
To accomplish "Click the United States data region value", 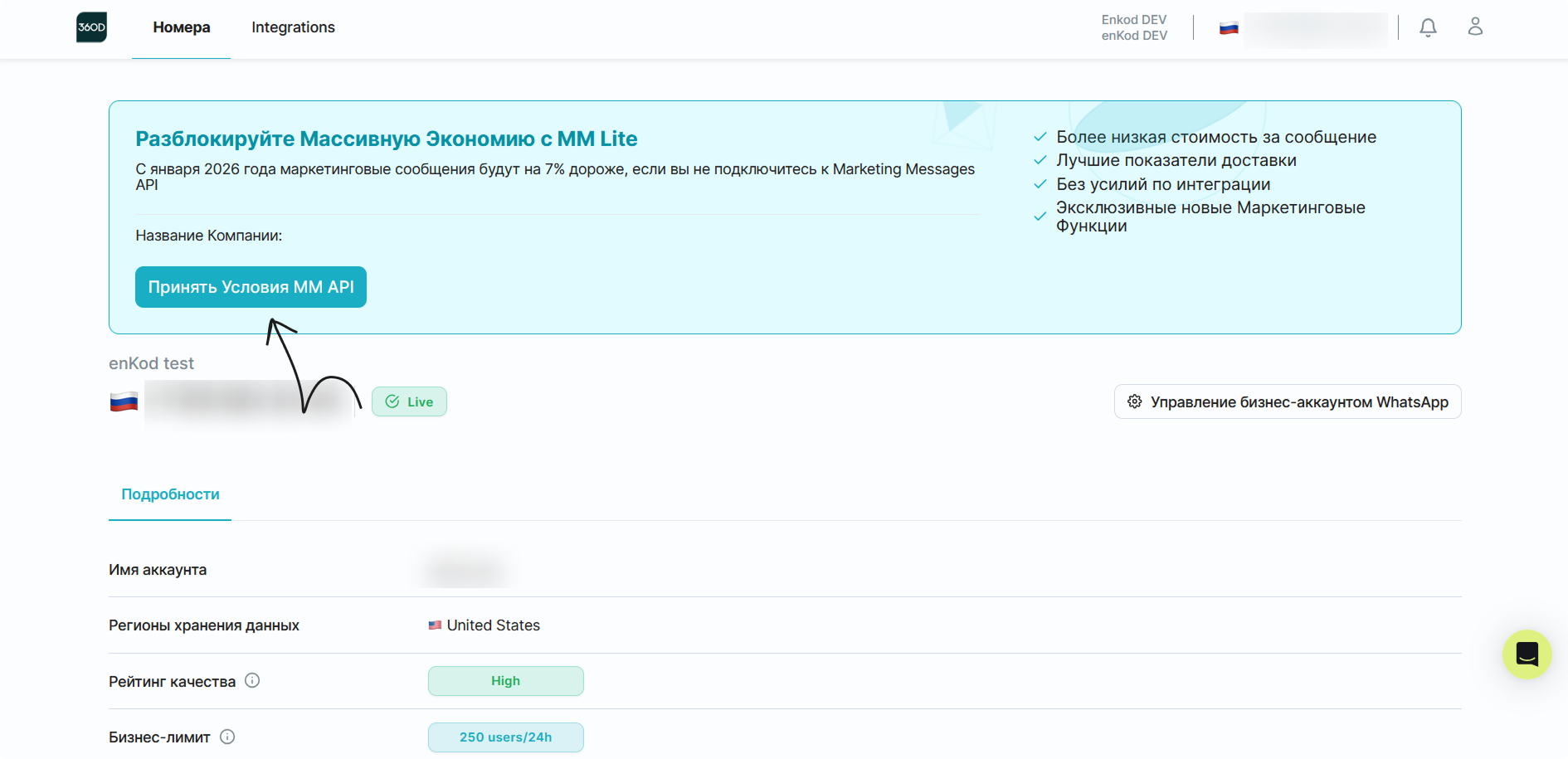I will click(x=493, y=625).
